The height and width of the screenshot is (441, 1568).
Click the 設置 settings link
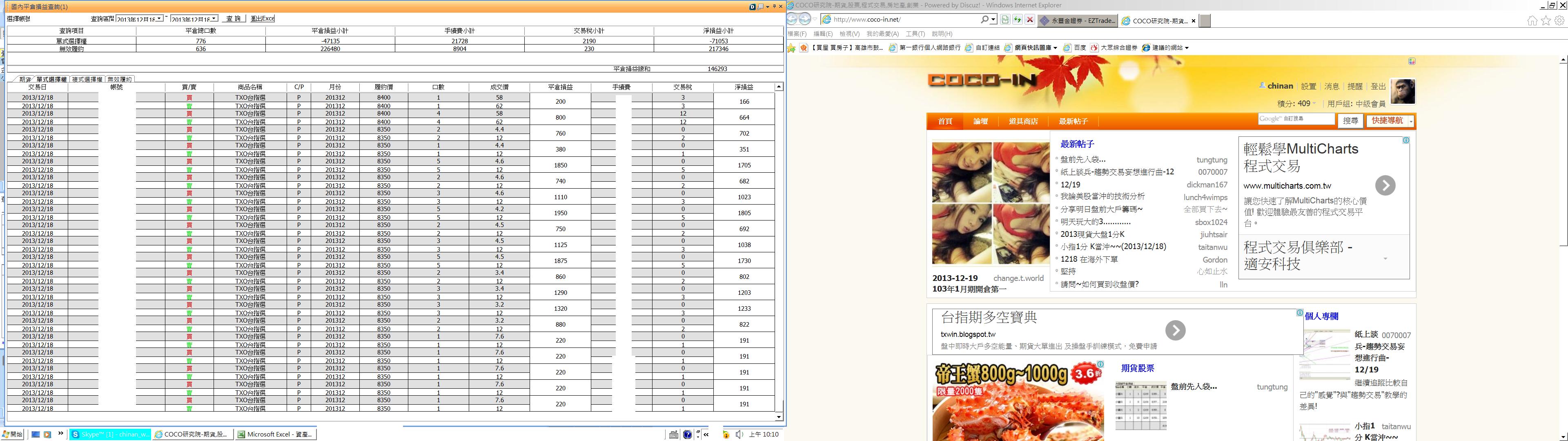click(1309, 87)
